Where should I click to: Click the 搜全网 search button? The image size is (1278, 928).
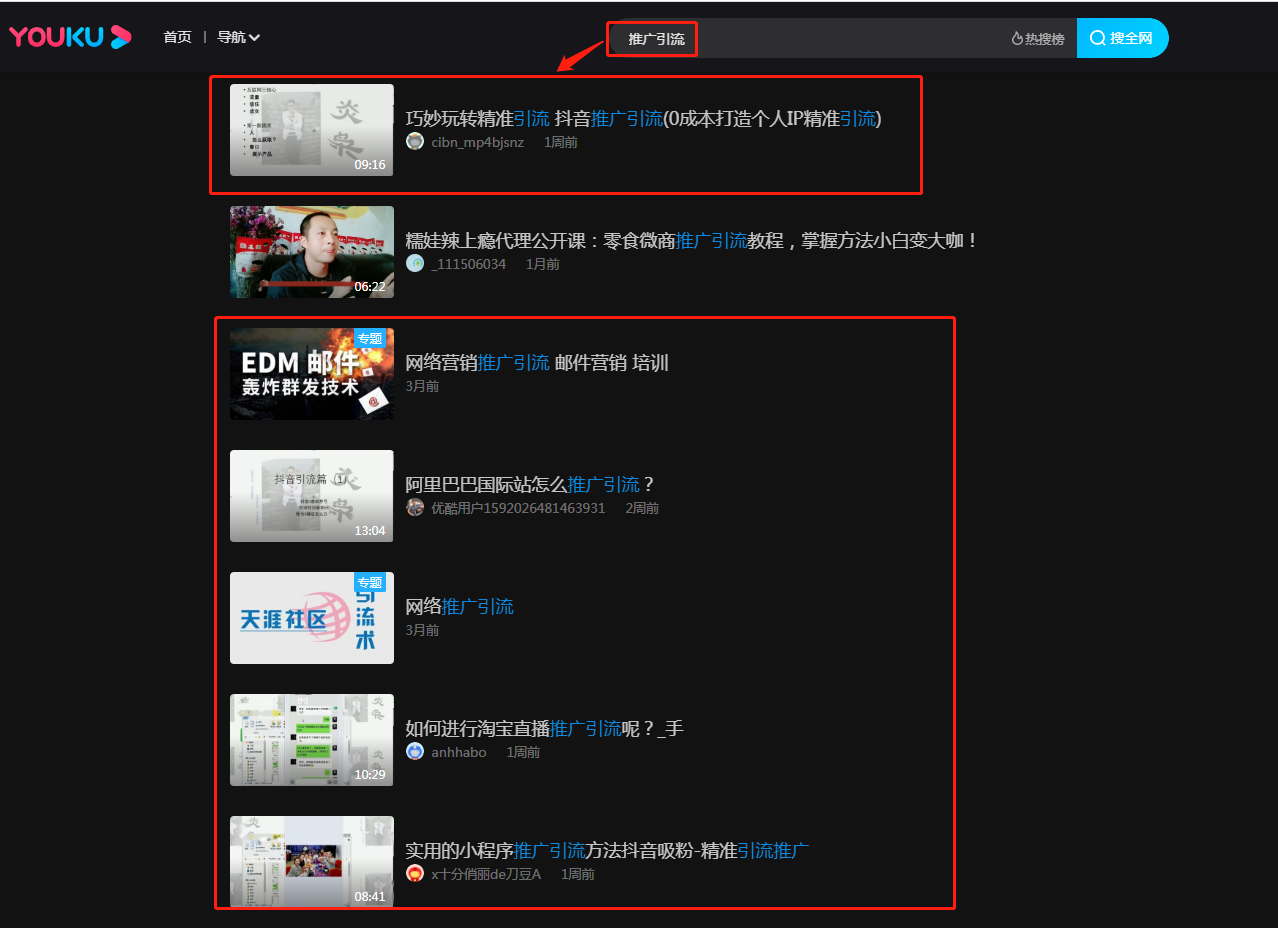pyautogui.click(x=1122, y=38)
